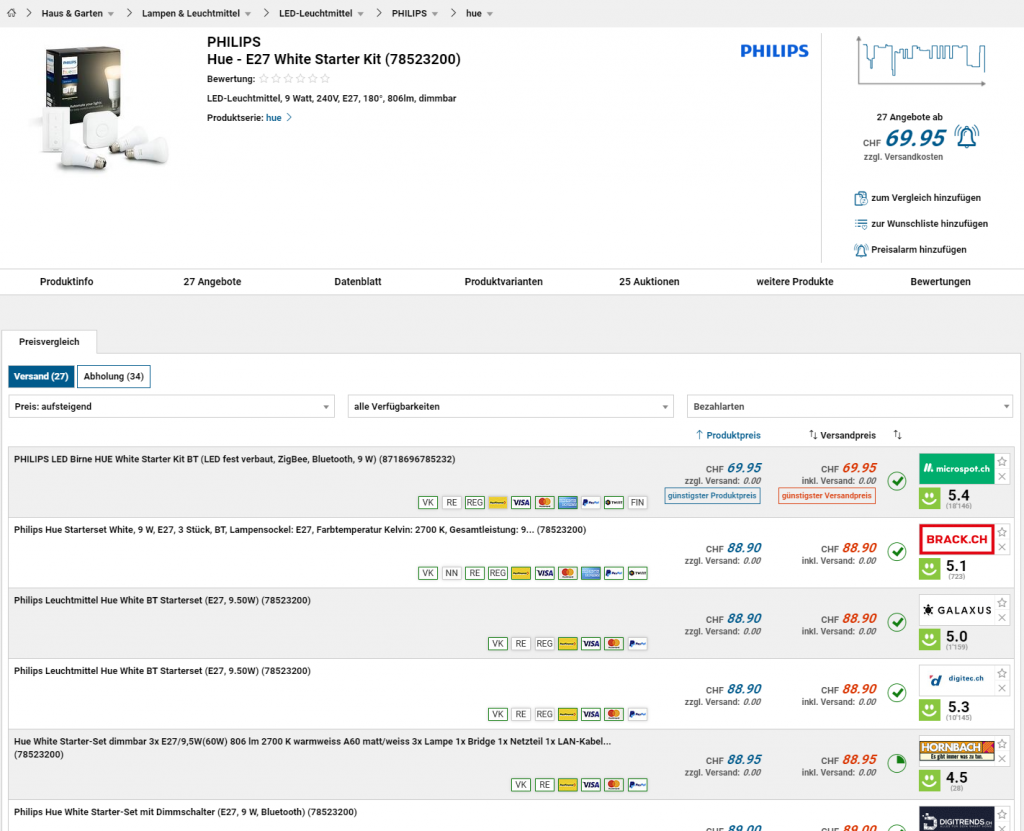This screenshot has height=831, width=1024.
Task: Go to the Datenblatt tab
Action: [357, 282]
